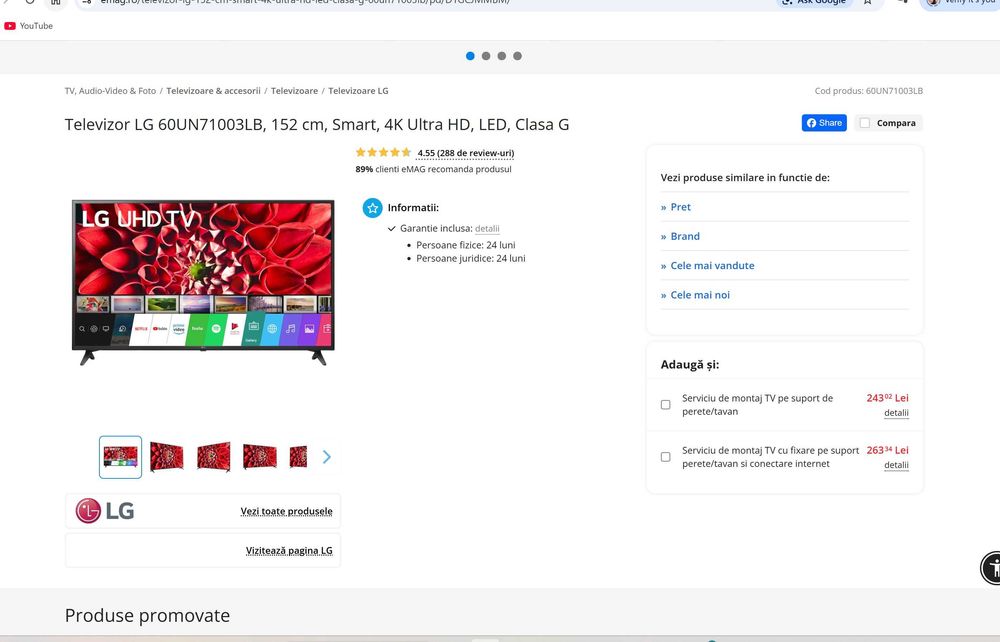Open detalii for 243 Lei service

(x=896, y=413)
